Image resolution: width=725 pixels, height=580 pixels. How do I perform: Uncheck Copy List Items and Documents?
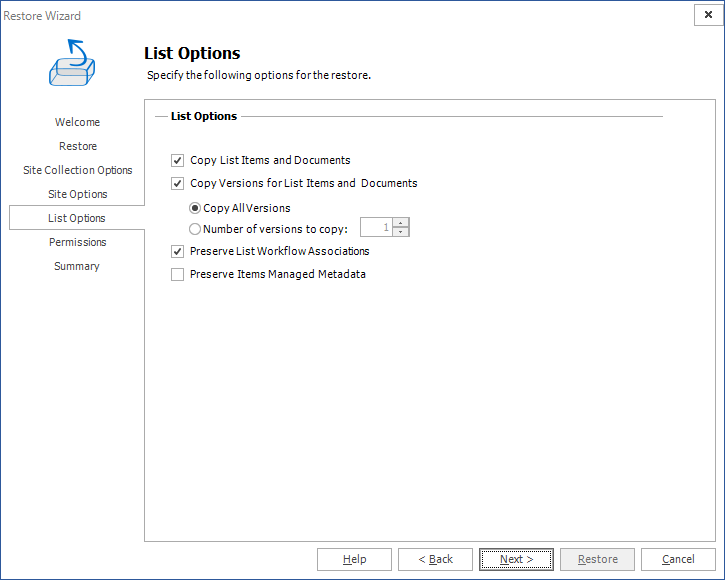click(x=178, y=160)
